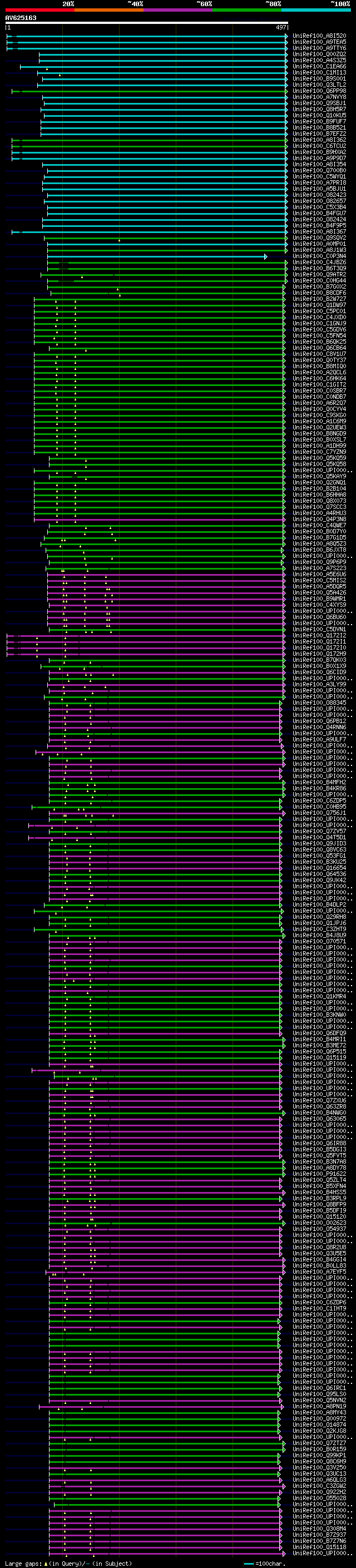Select hit label UniRef100_Q5KAY9

(319, 476)
